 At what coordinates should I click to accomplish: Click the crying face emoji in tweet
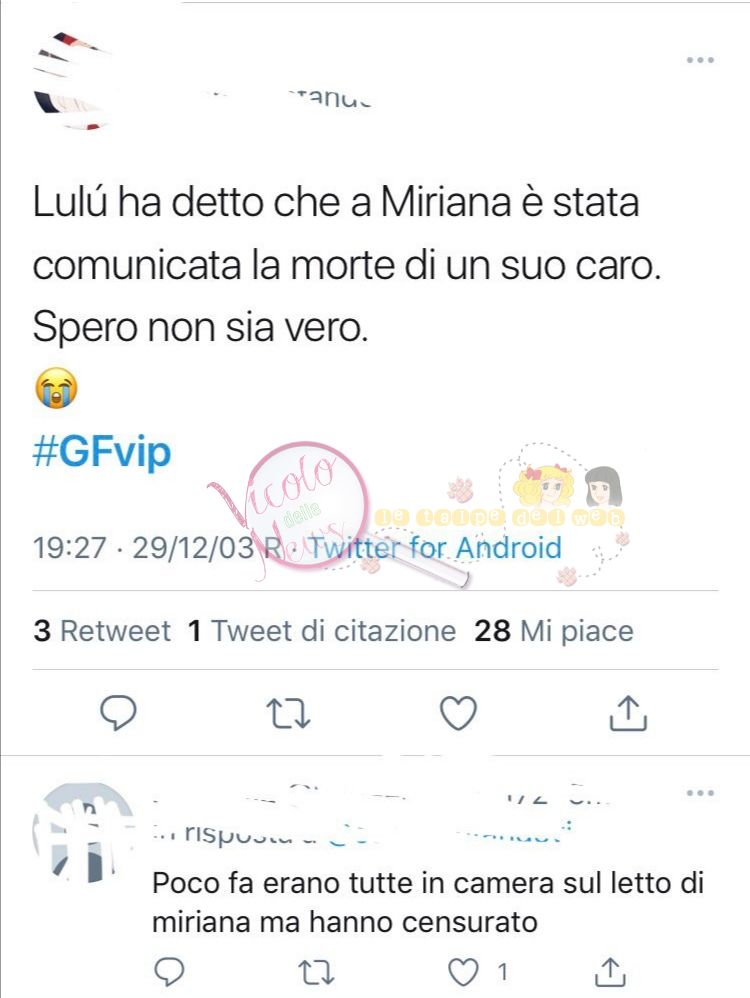[x=56, y=388]
